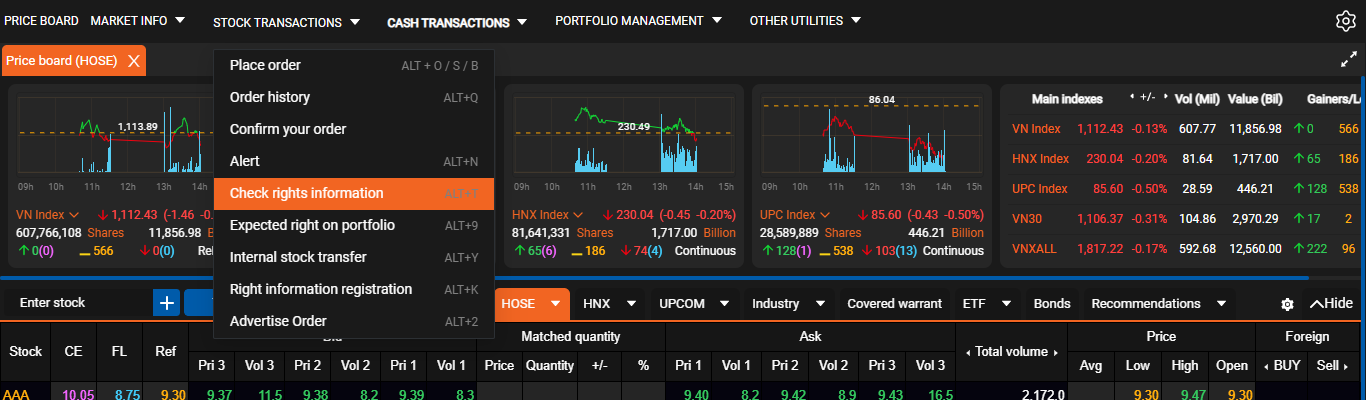Open the settings gear icon
This screenshot has height=400, width=1366.
pyautogui.click(x=1345, y=21)
